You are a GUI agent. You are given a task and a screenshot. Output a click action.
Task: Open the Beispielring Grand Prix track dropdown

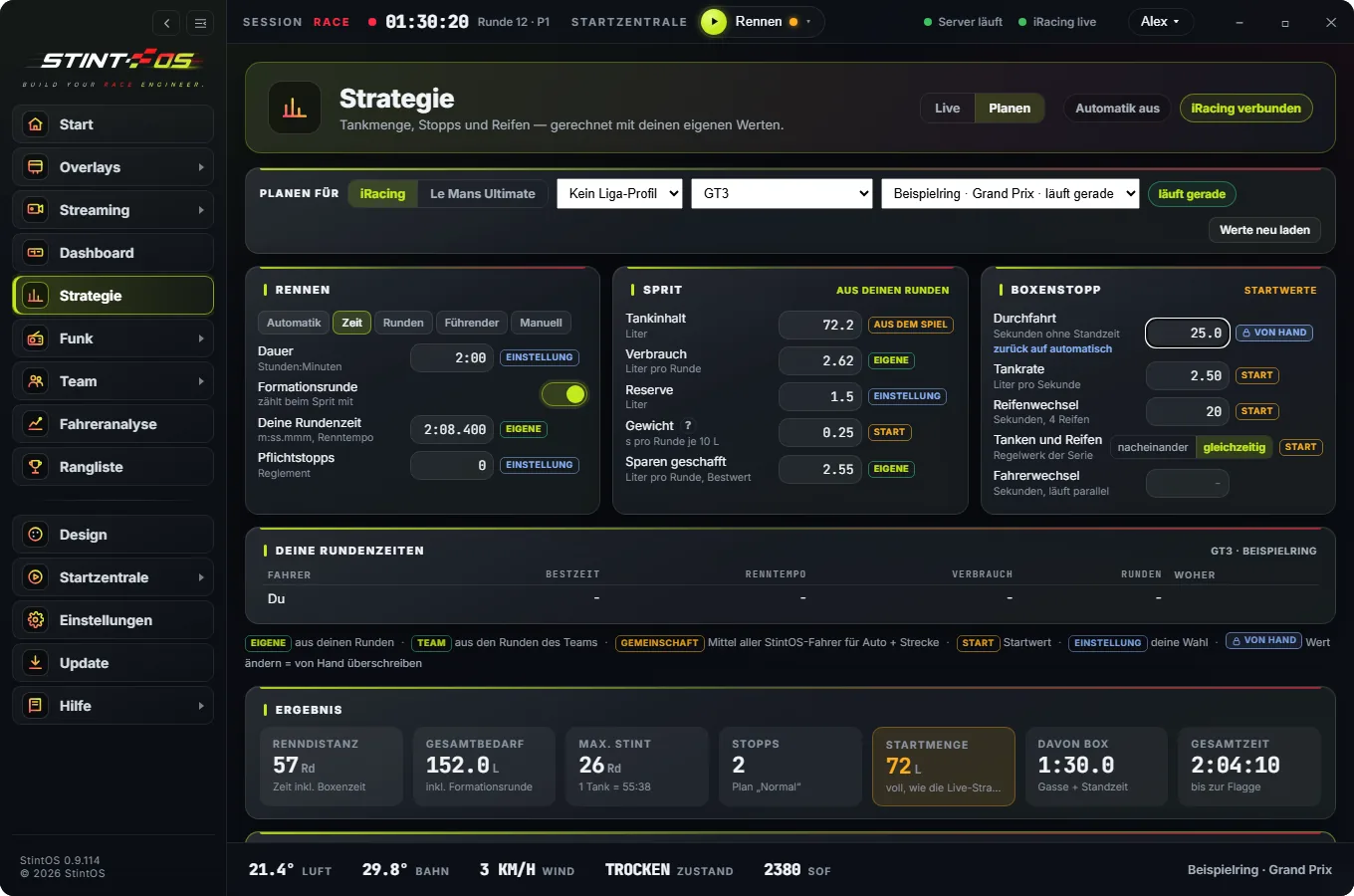1011,194
